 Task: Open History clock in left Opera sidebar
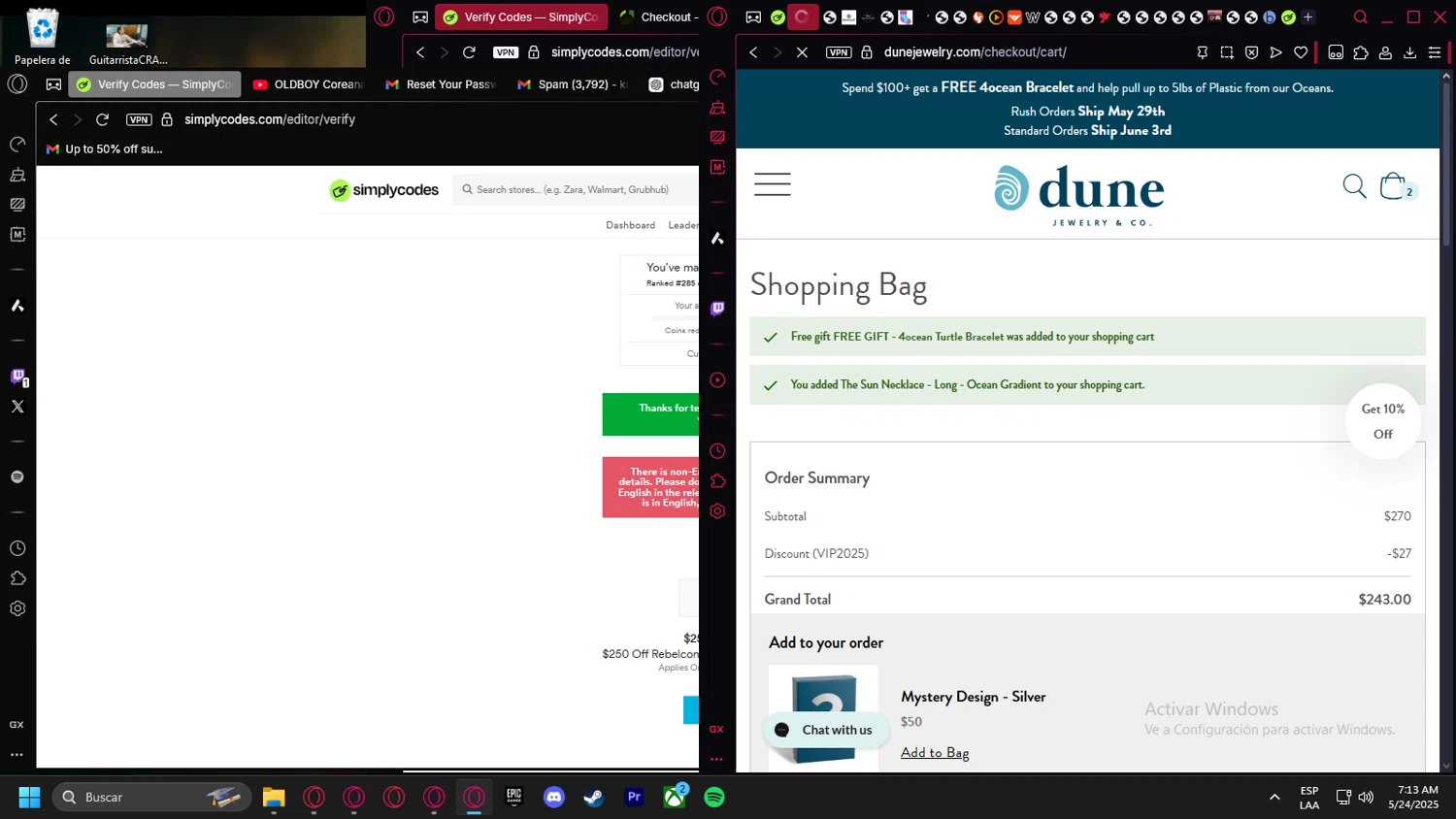click(17, 548)
